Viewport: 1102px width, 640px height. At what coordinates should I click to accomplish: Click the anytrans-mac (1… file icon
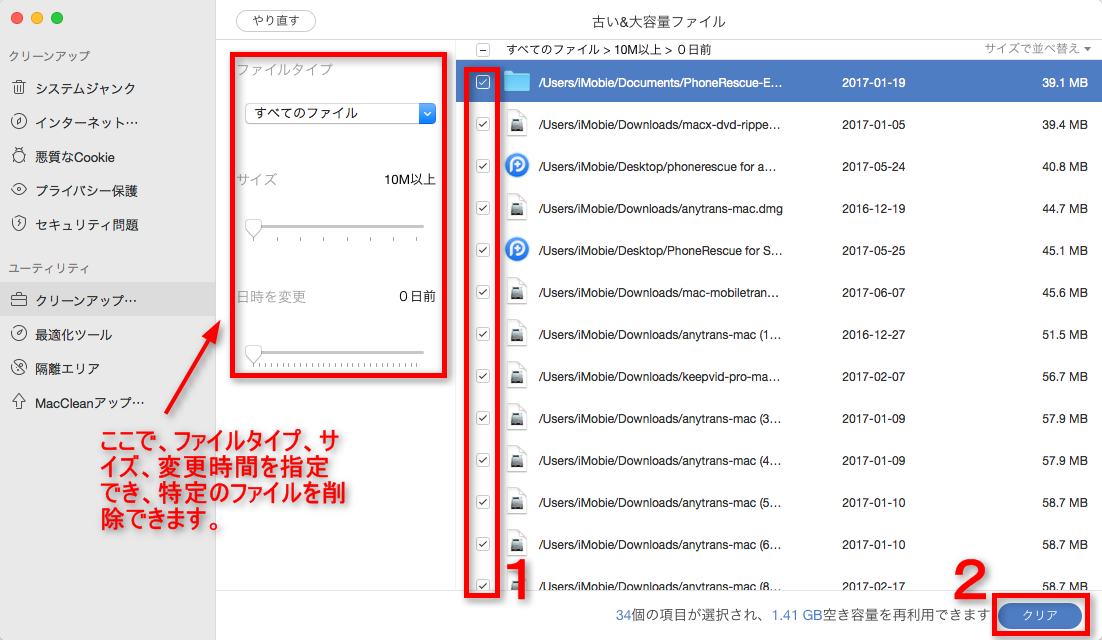tap(517, 334)
